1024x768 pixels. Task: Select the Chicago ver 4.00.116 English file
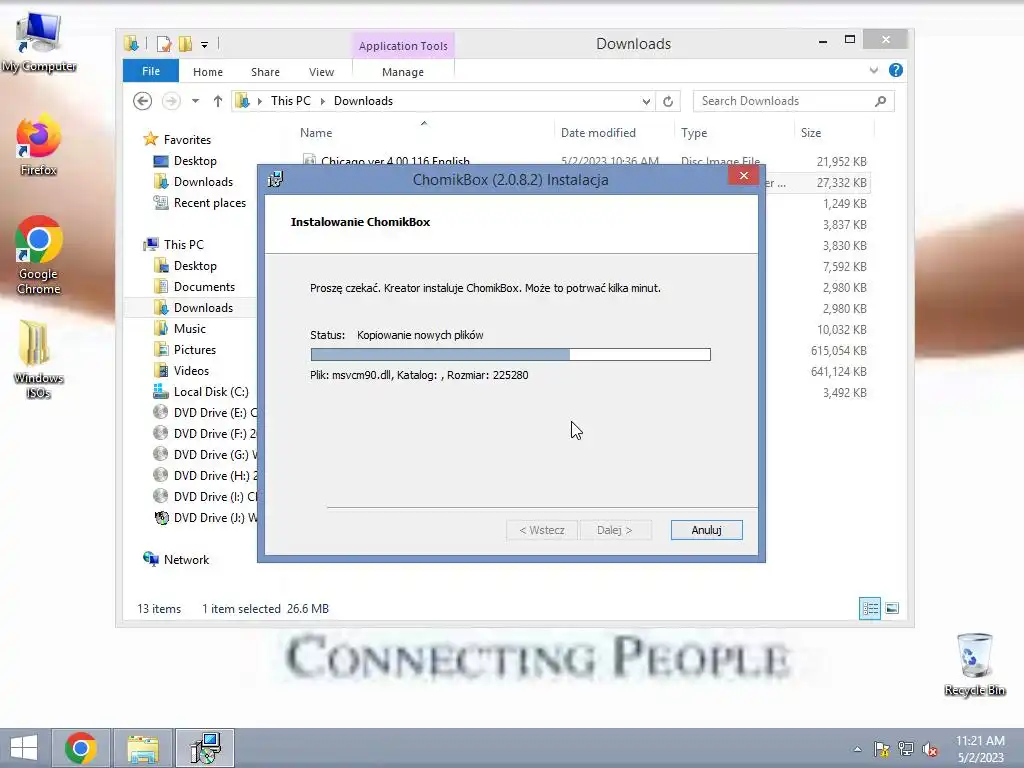395,161
